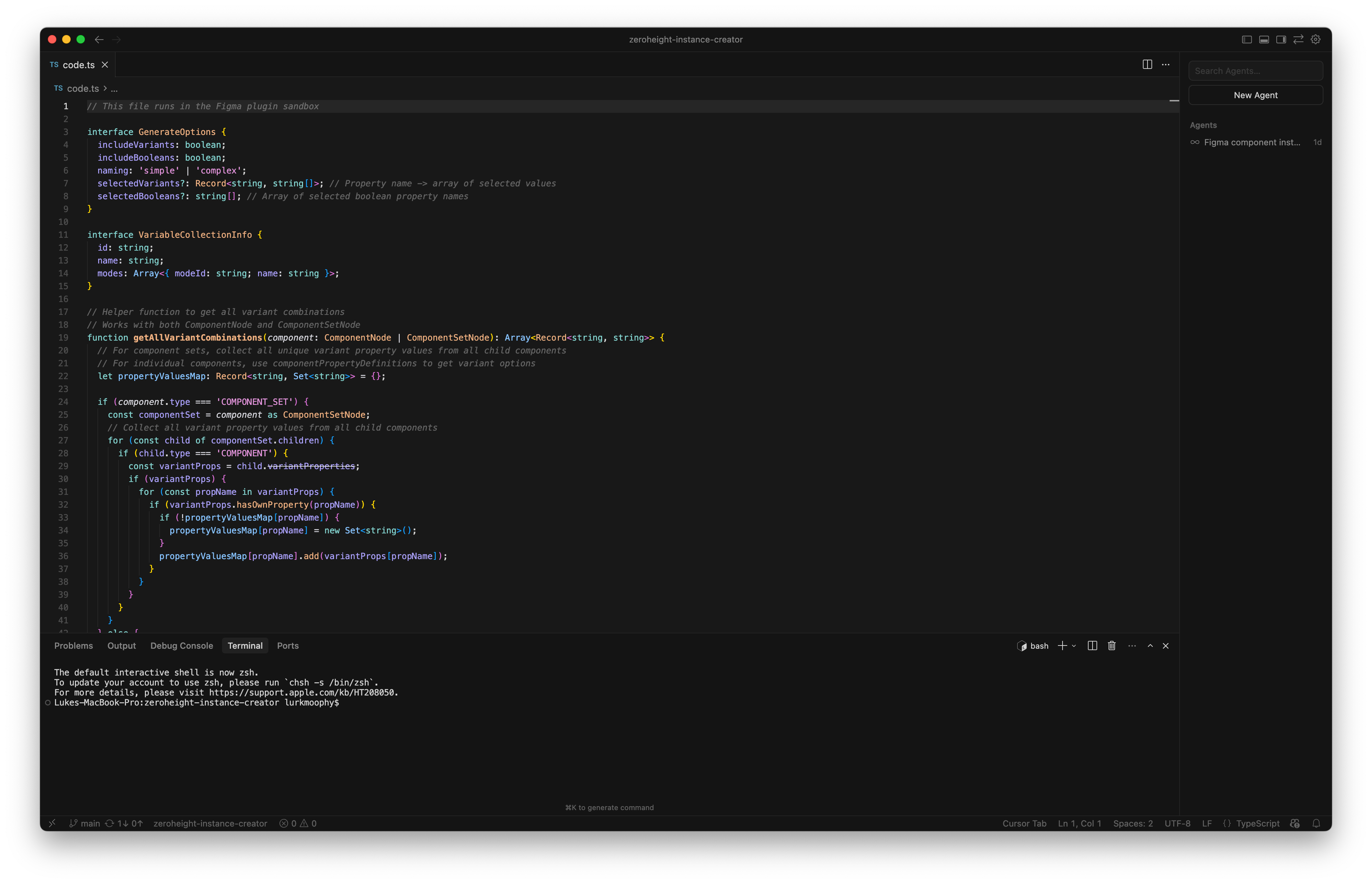This screenshot has width=1372, height=884.
Task: Open the settings gear in title bar
Action: pyautogui.click(x=1316, y=39)
